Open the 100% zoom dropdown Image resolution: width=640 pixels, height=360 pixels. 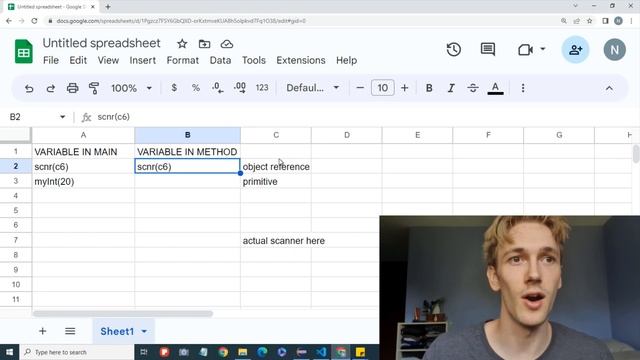coord(131,88)
